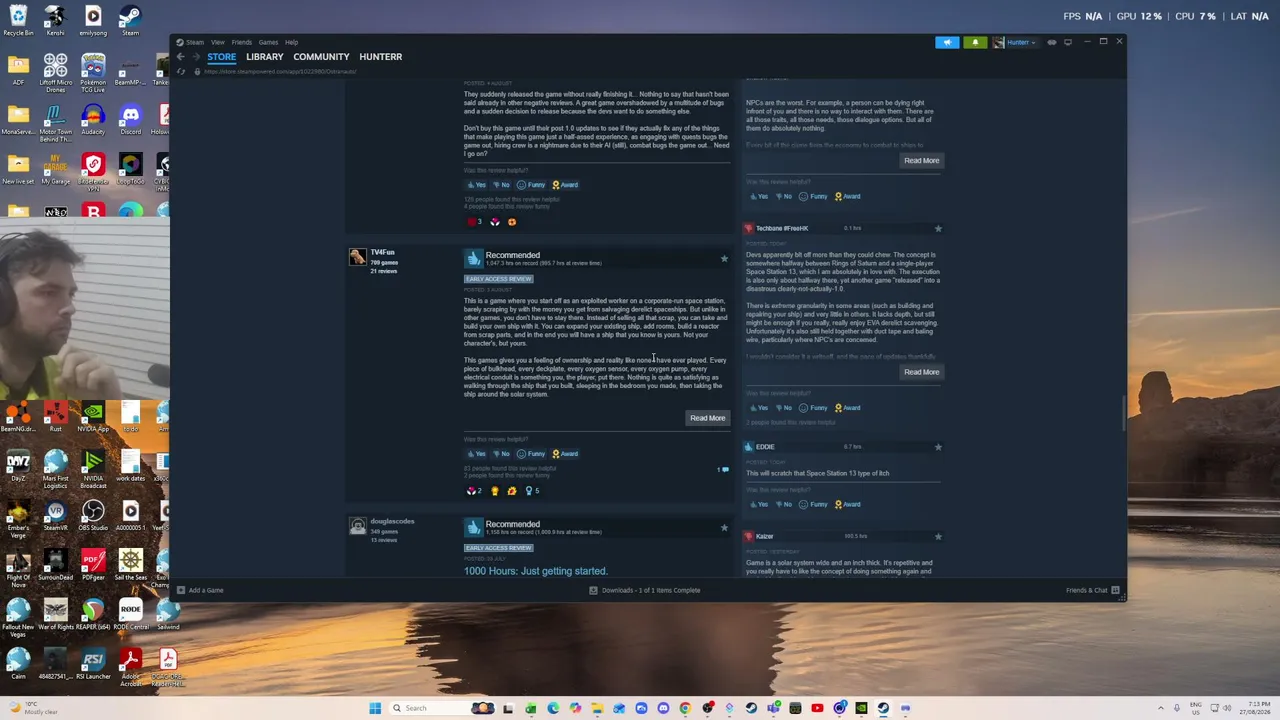
Task: Open the Discord desktop shortcut
Action: (x=130, y=121)
